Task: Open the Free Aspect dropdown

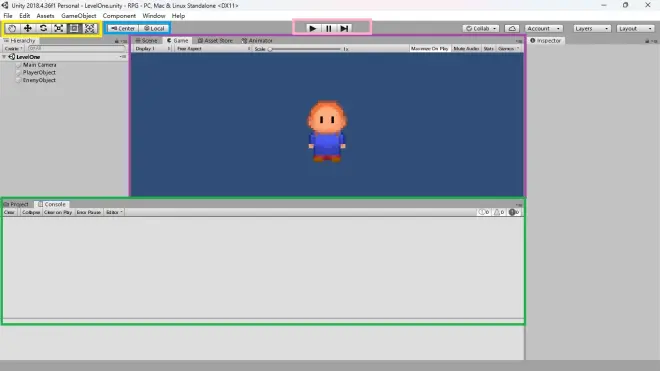Action: 213,49
